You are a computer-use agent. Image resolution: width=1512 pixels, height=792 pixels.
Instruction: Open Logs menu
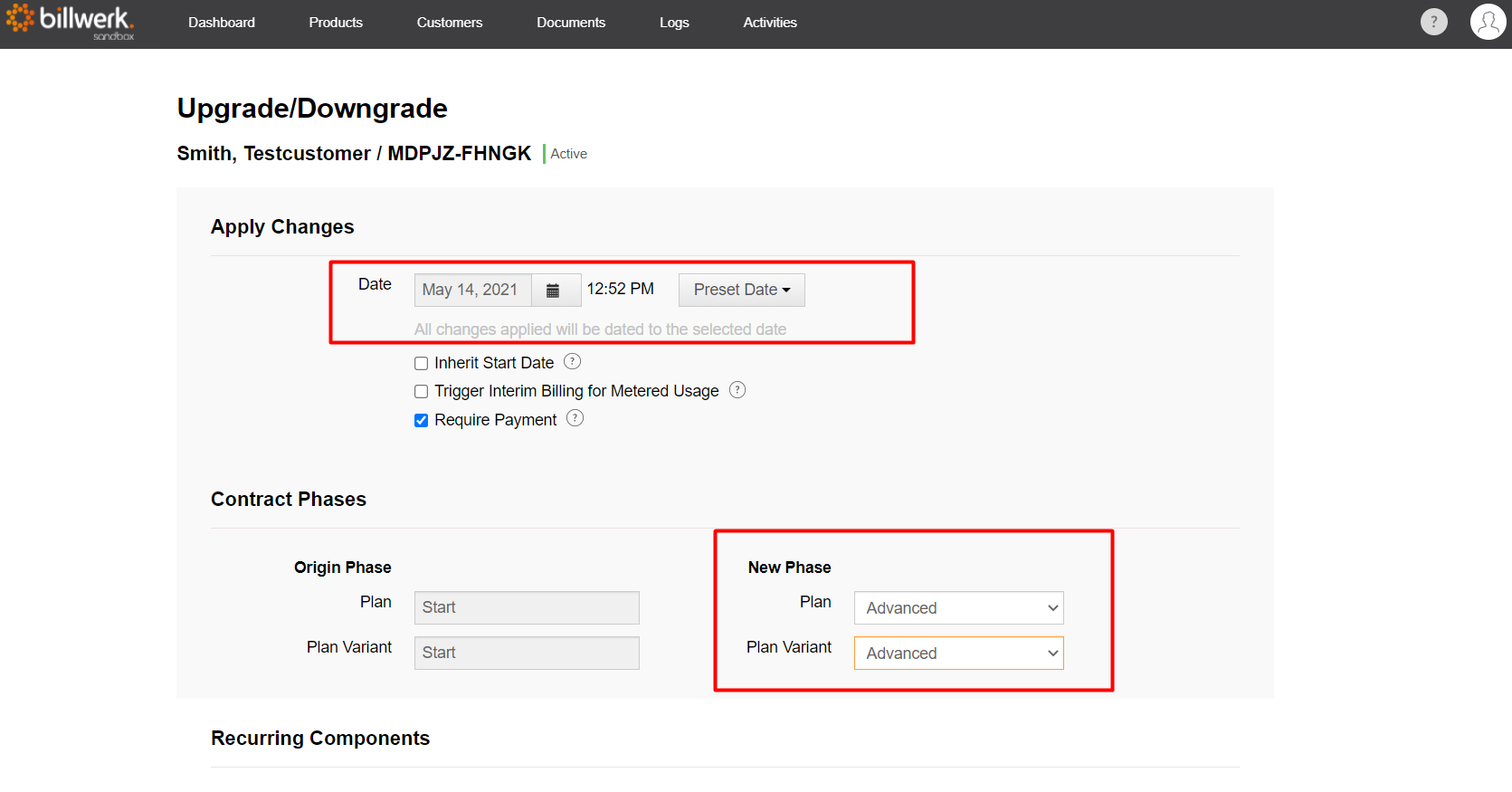[x=674, y=23]
